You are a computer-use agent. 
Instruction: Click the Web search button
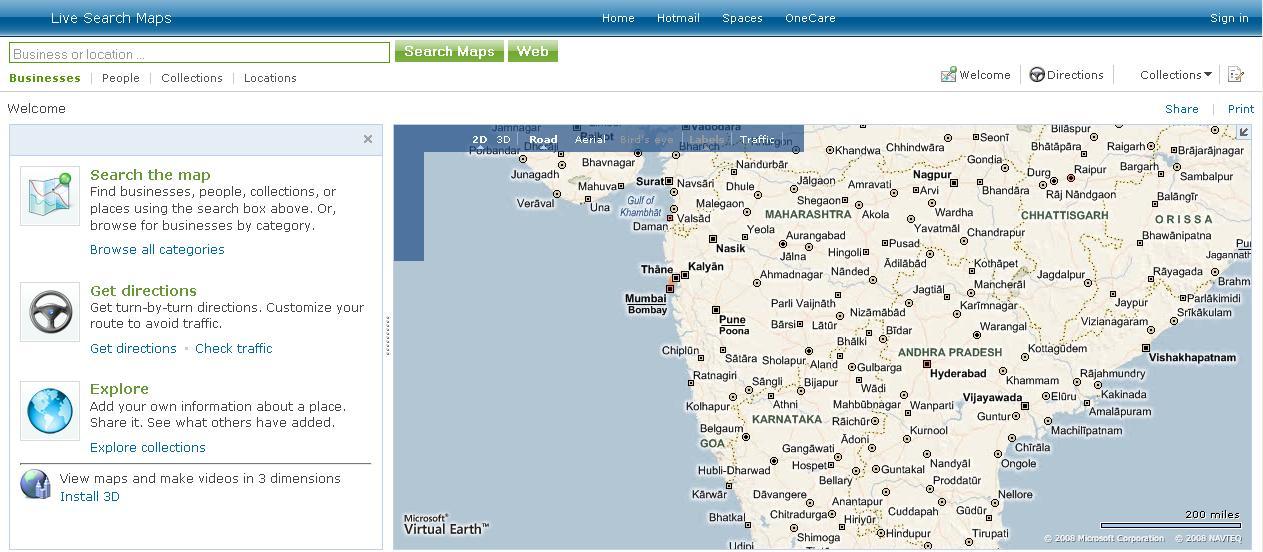(532, 52)
